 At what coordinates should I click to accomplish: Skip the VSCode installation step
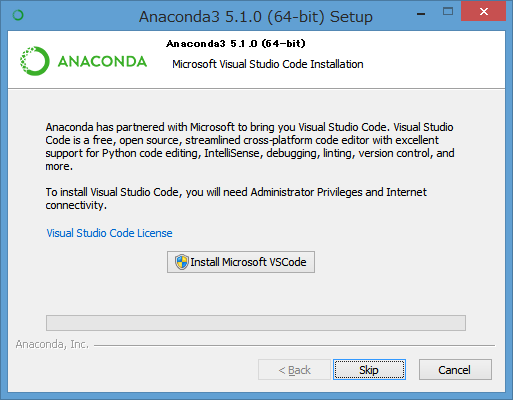(x=369, y=370)
